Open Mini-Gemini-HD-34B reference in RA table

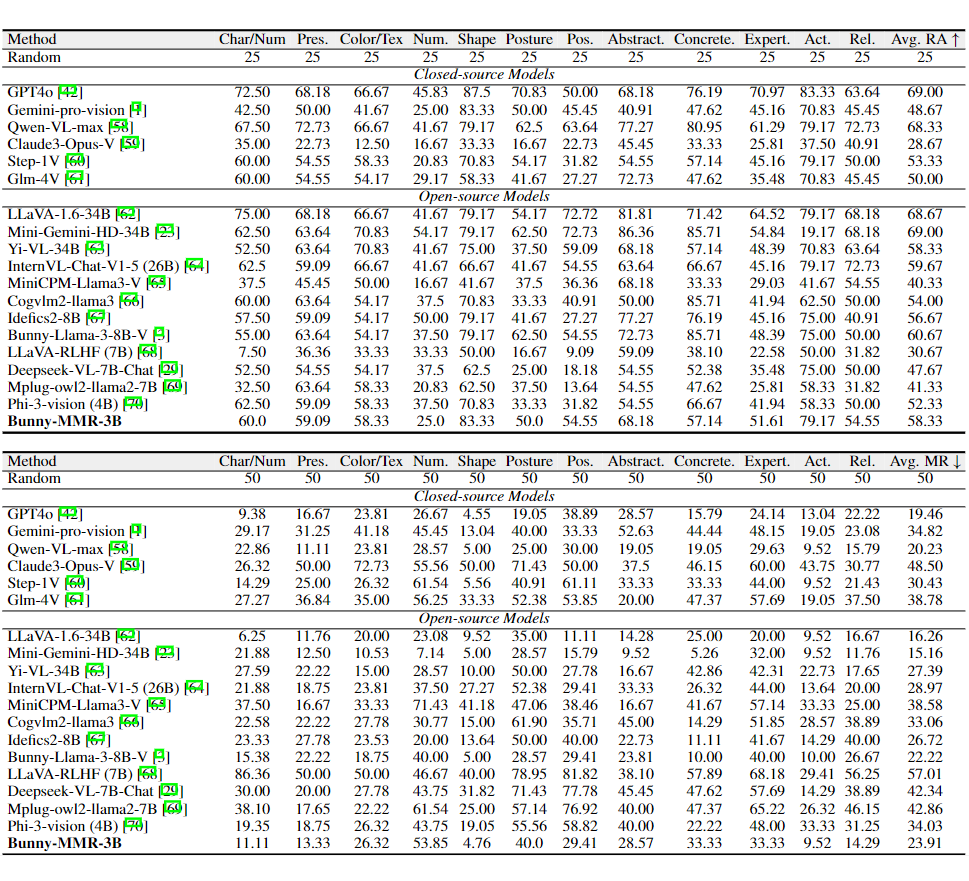tap(166, 232)
